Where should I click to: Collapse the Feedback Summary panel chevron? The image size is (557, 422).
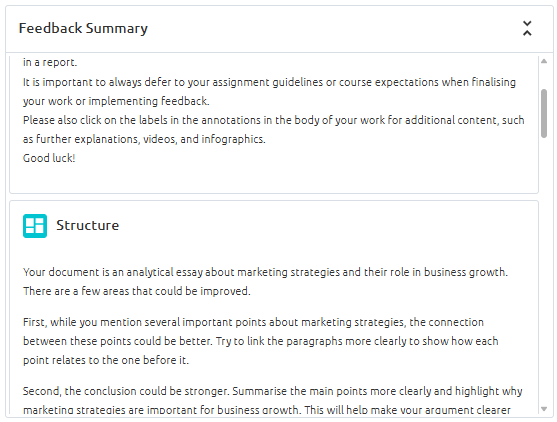[527, 28]
